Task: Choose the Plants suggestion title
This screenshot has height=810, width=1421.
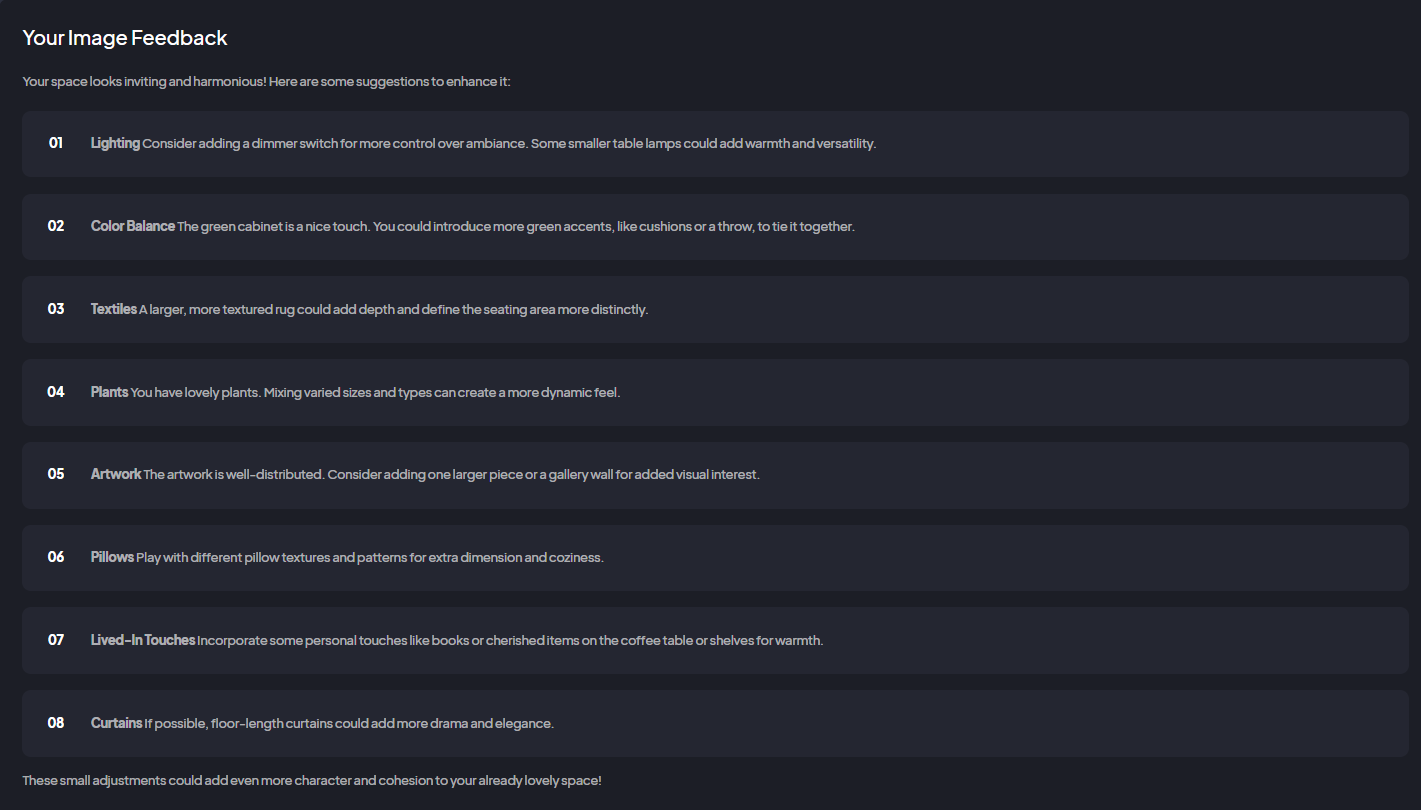Action: (x=109, y=392)
